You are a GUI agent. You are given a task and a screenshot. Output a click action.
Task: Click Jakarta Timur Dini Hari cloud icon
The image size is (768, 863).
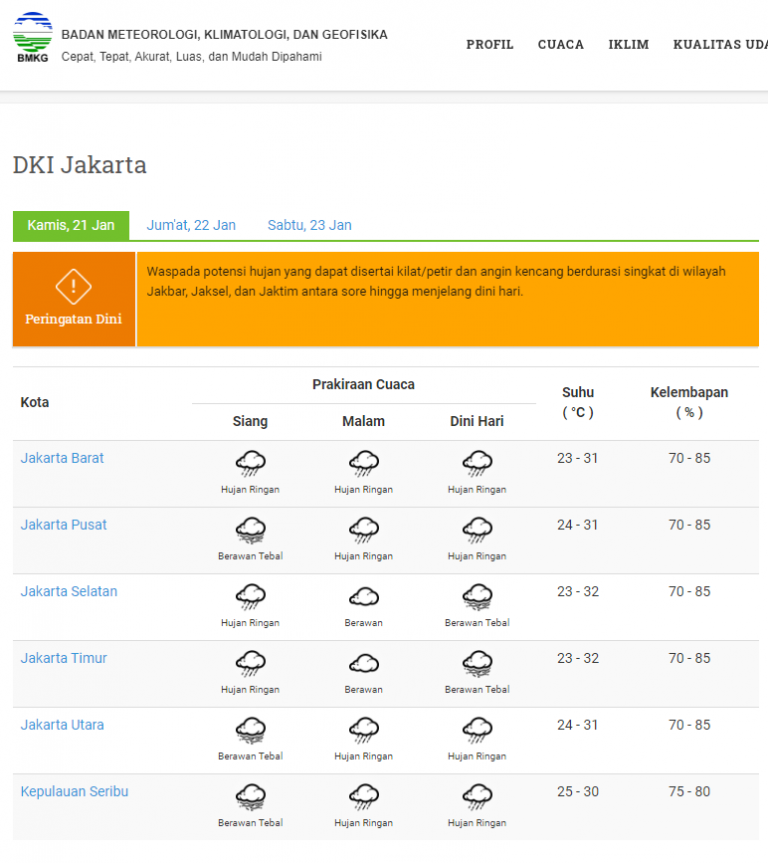click(477, 664)
